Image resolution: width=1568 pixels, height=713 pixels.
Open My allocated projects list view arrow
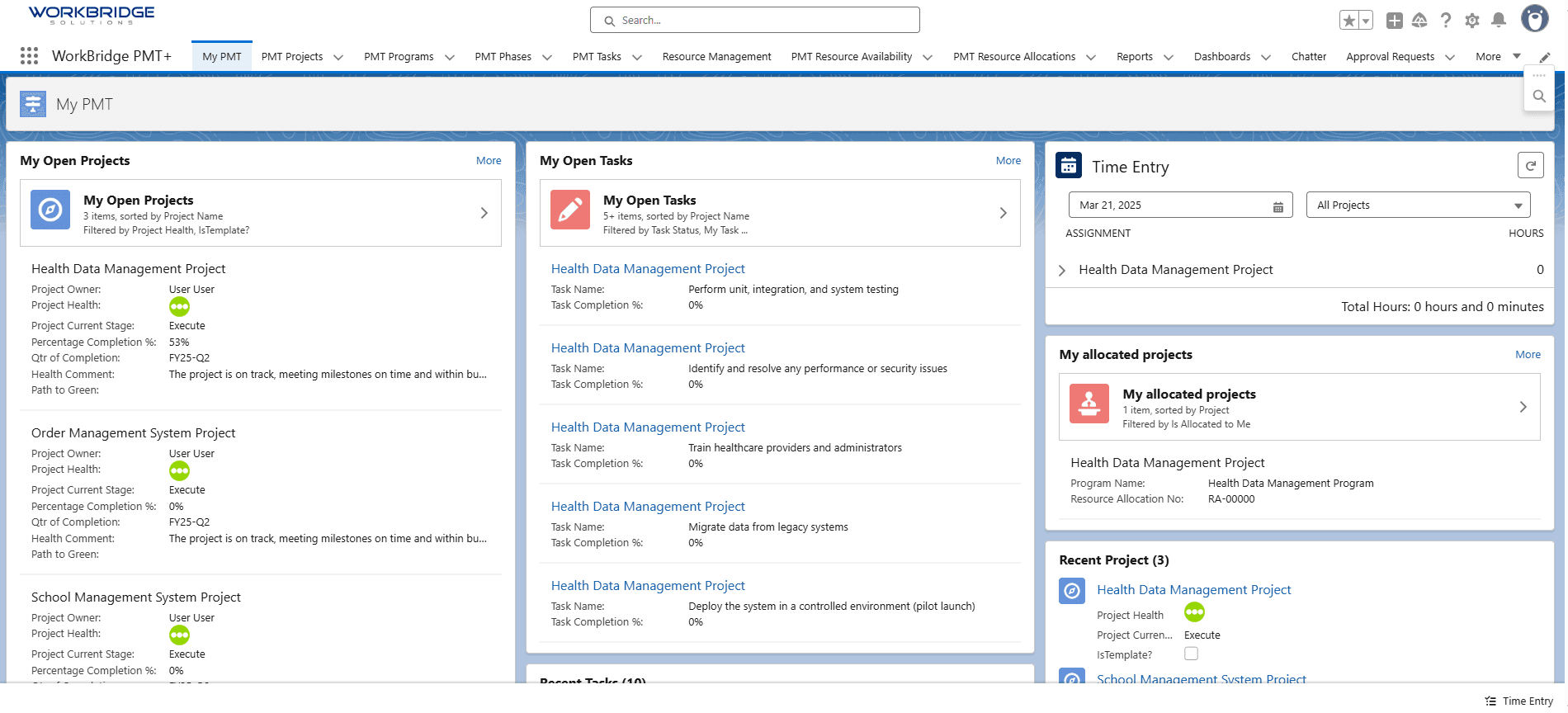click(1523, 407)
